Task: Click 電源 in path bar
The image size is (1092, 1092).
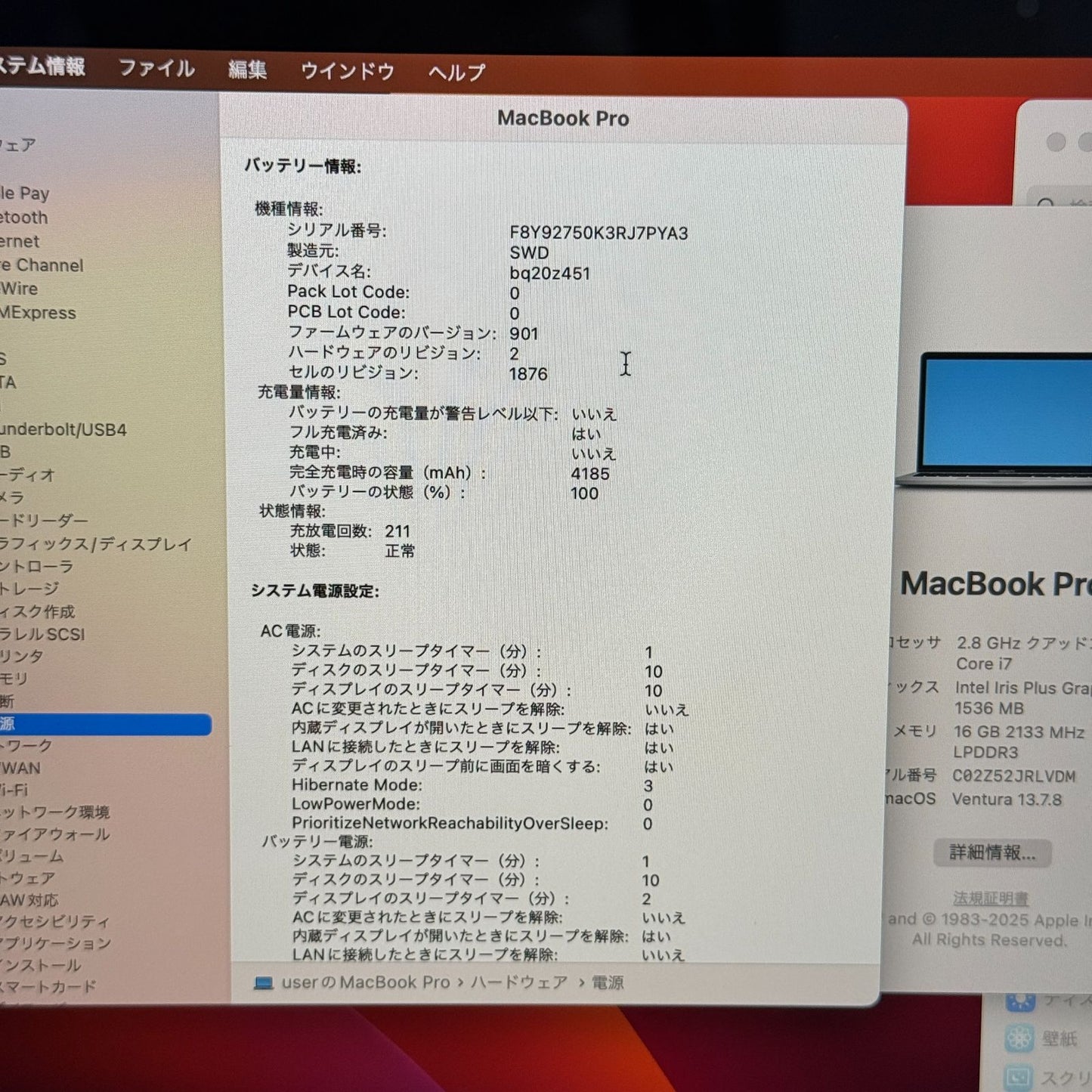Action: pyautogui.click(x=608, y=983)
